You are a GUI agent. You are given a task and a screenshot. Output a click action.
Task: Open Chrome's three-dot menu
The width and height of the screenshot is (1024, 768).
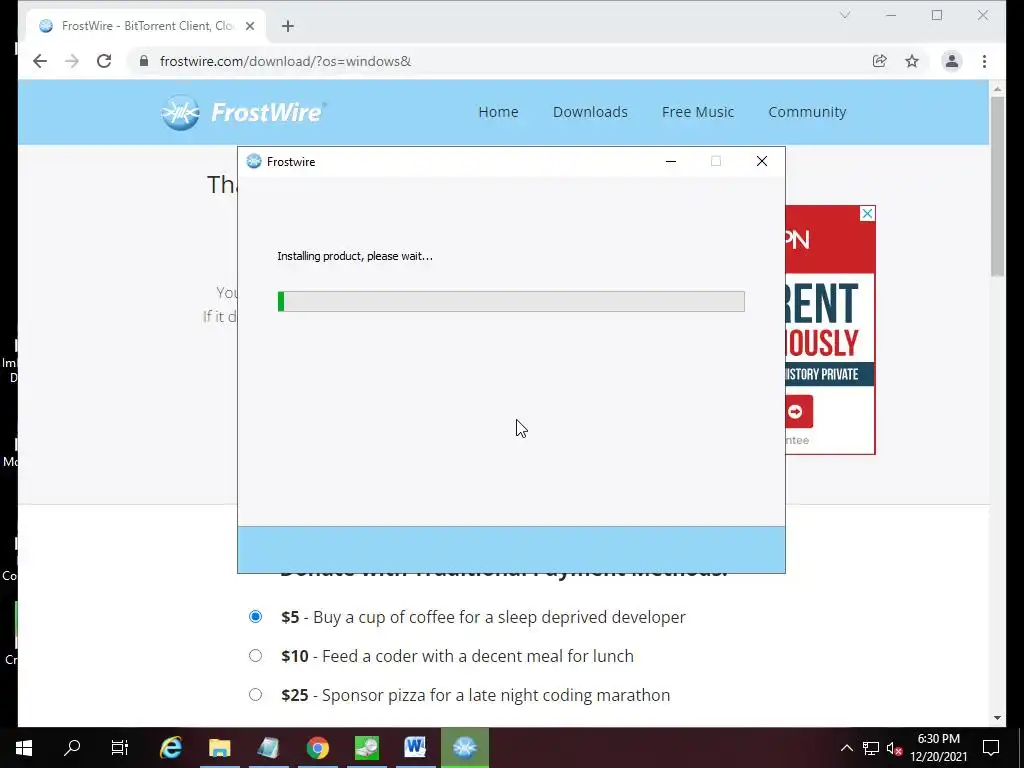tap(984, 61)
